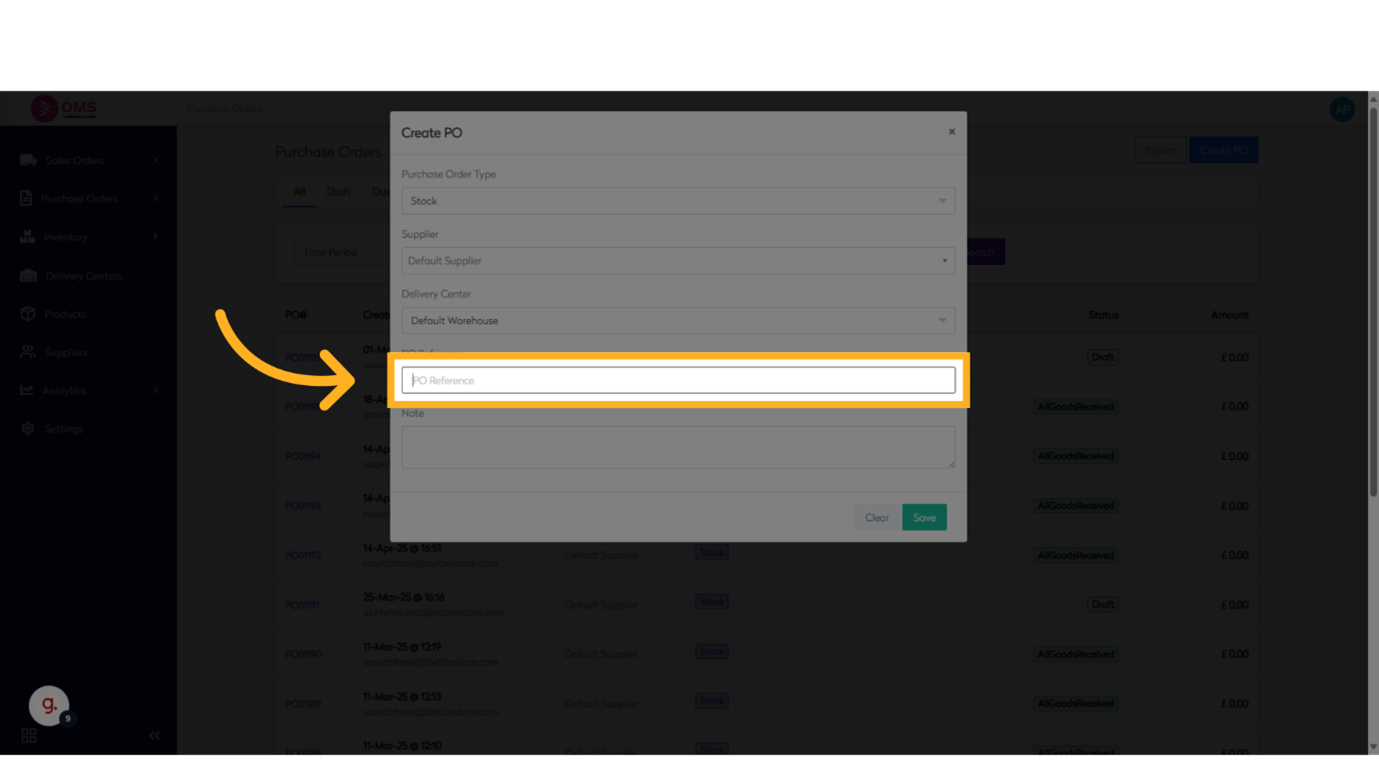
Task: Click the Suppliers people icon
Action: (x=27, y=352)
